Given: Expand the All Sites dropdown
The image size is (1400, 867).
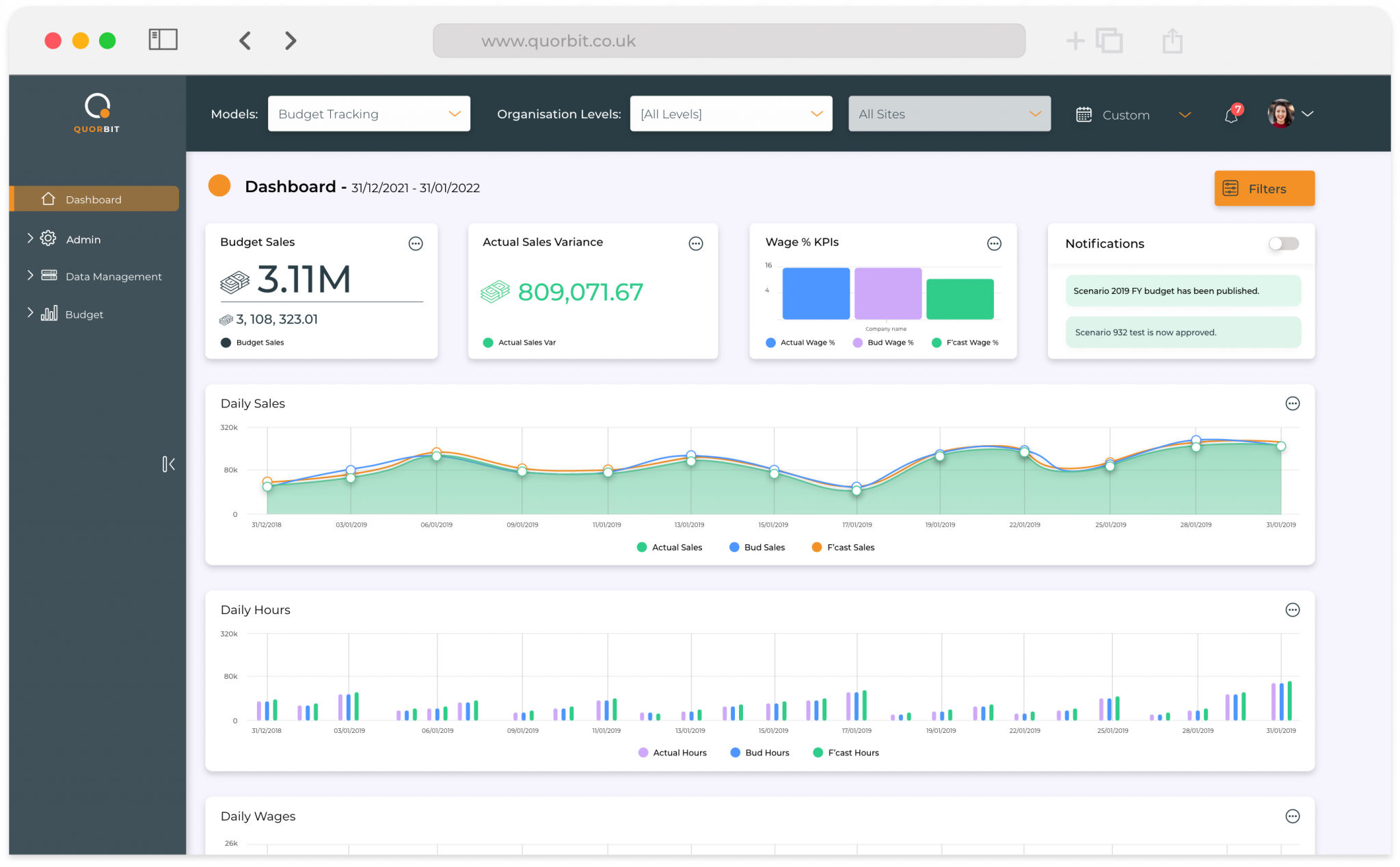Looking at the screenshot, I should click(949, 114).
